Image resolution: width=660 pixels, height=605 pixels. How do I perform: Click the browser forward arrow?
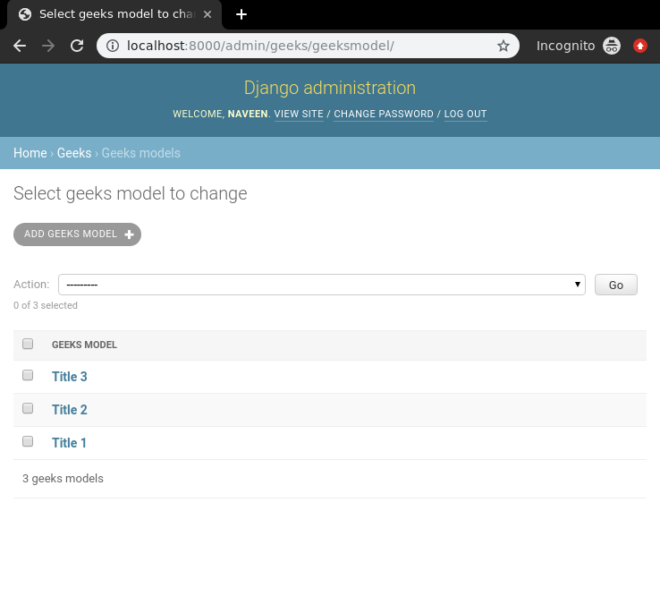pos(48,45)
